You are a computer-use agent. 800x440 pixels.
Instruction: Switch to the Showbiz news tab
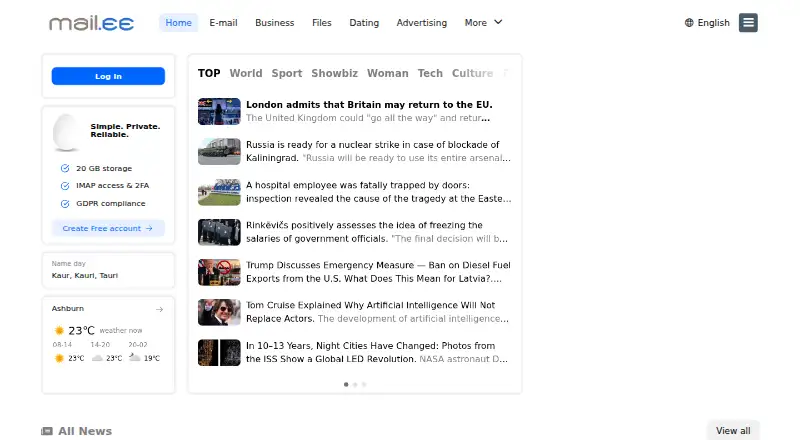[335, 73]
